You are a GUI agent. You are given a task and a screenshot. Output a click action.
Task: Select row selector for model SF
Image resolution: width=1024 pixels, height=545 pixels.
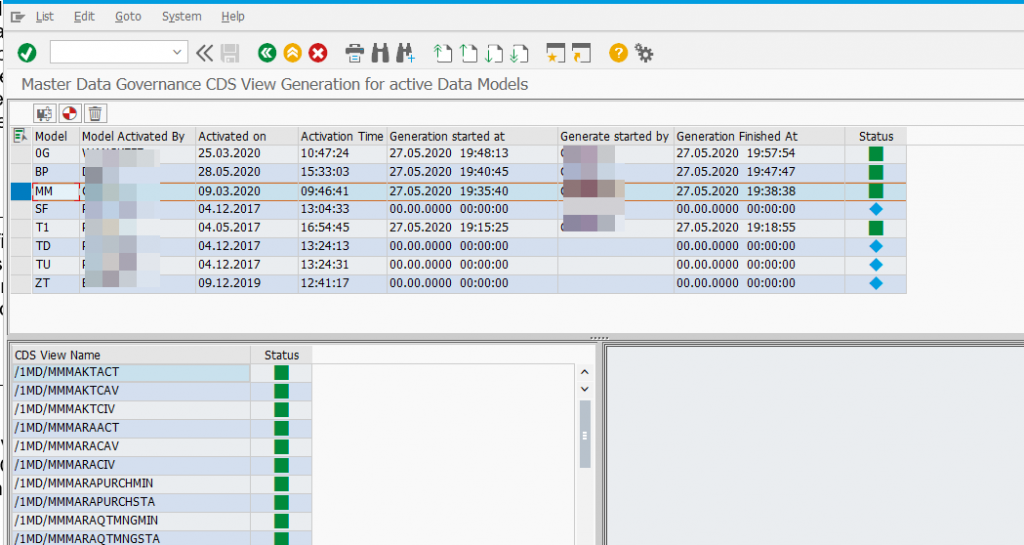tap(21, 209)
